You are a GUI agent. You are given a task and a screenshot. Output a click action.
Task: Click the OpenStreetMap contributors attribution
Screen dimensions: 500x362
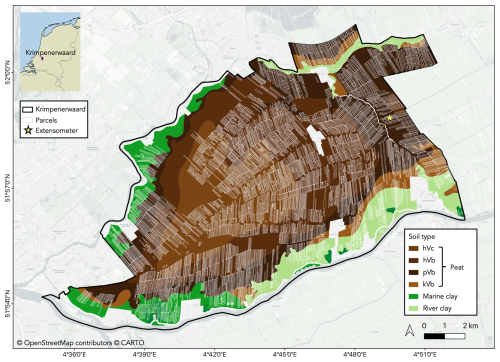(x=64, y=343)
